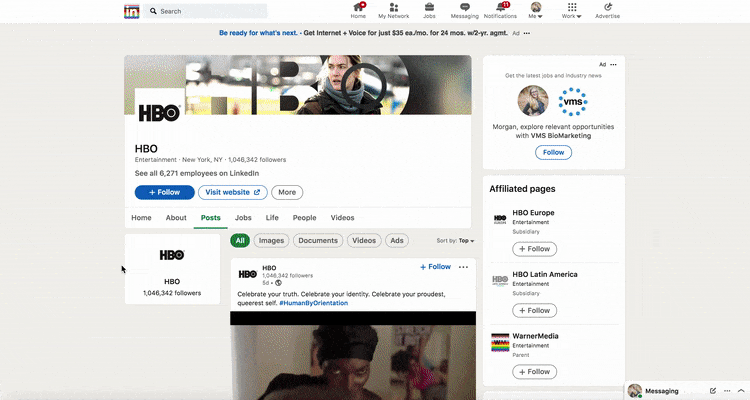Open the #HumanByOrientation hashtag
750x400 pixels.
tap(314, 303)
